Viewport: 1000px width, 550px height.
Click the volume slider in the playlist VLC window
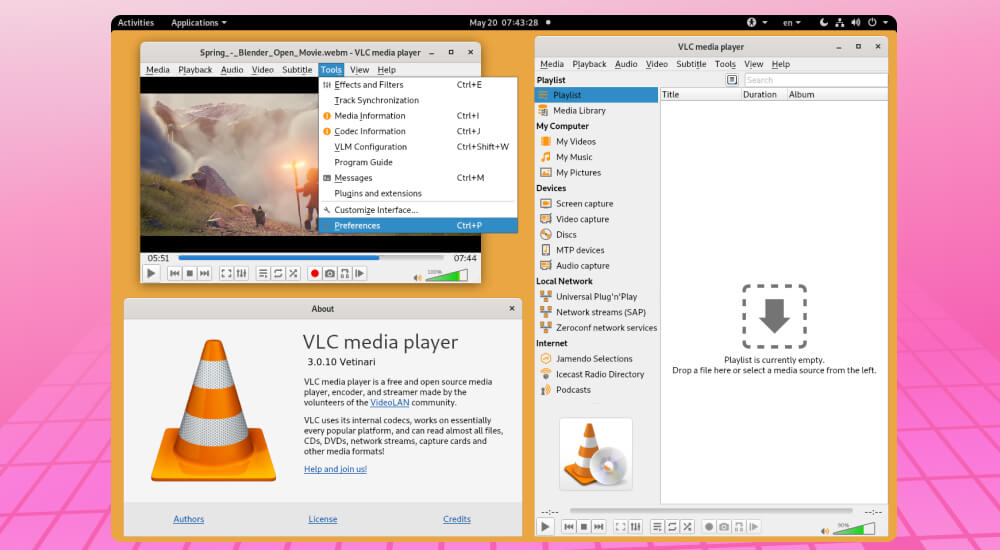[x=853, y=528]
